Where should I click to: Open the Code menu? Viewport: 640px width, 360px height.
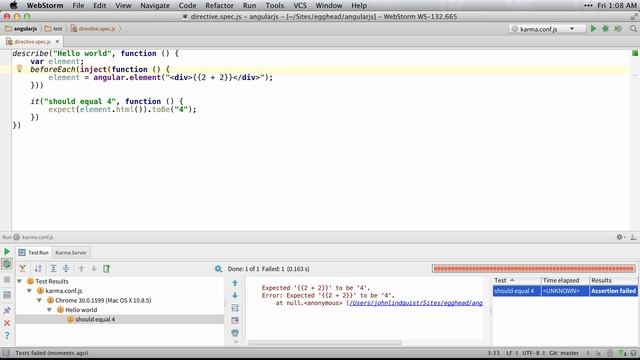(187, 5)
